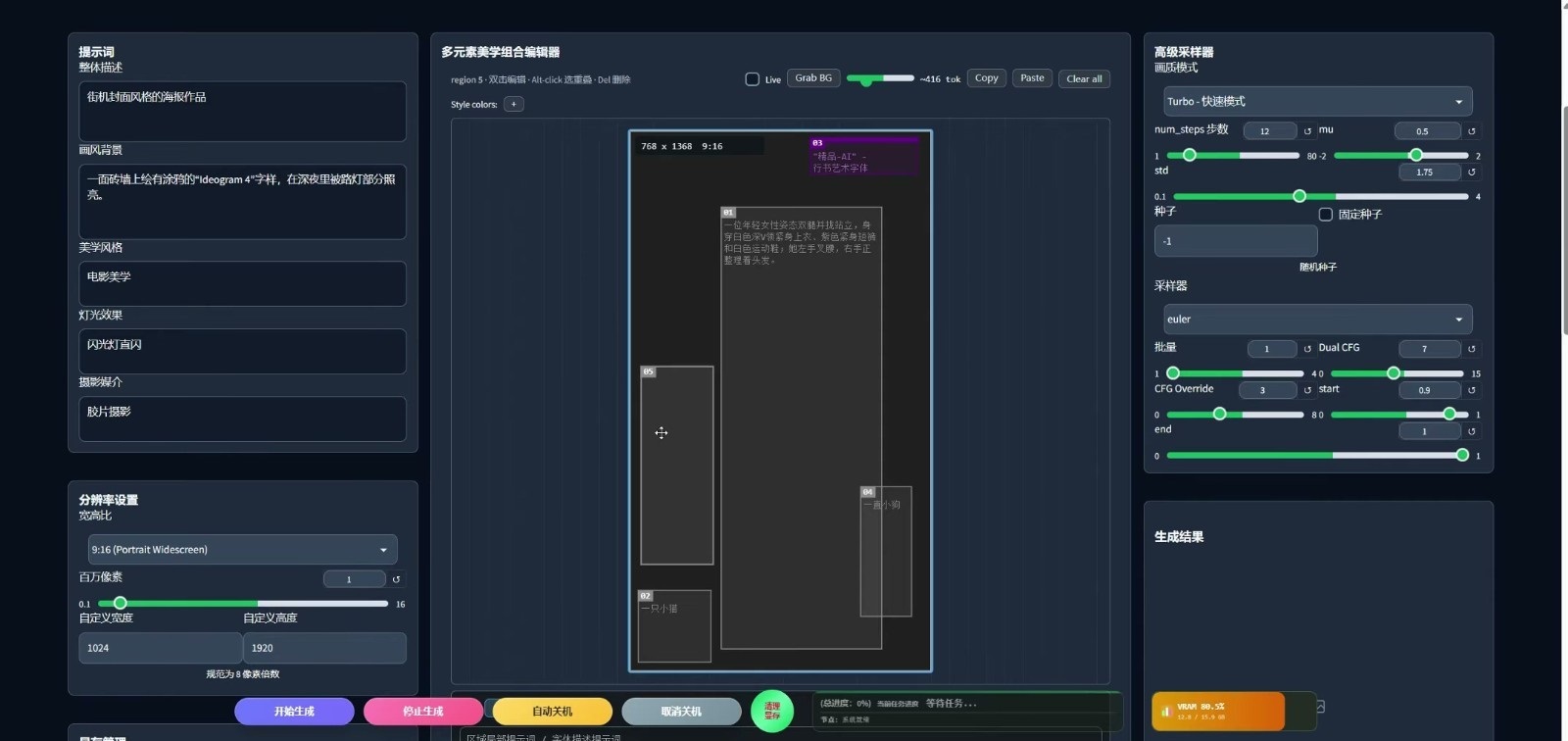Expand the euler sampler dropdown
The width and height of the screenshot is (1568, 741).
1317,319
